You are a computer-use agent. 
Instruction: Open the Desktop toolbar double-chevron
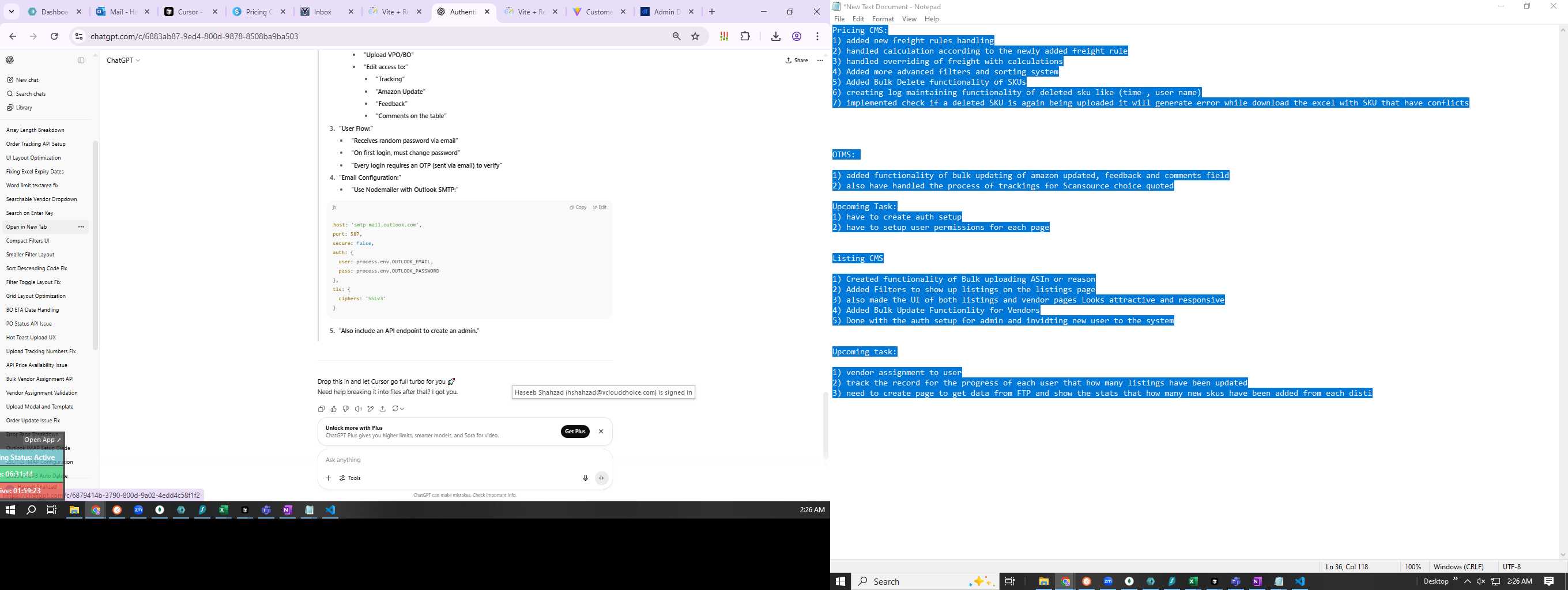coord(1456,579)
